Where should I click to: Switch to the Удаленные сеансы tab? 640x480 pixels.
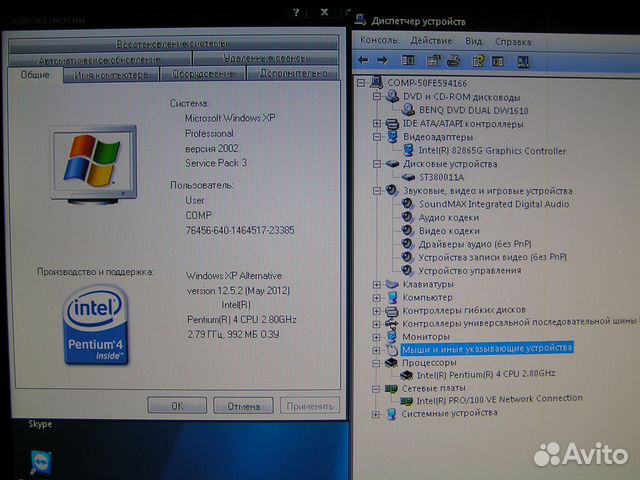coord(265,58)
